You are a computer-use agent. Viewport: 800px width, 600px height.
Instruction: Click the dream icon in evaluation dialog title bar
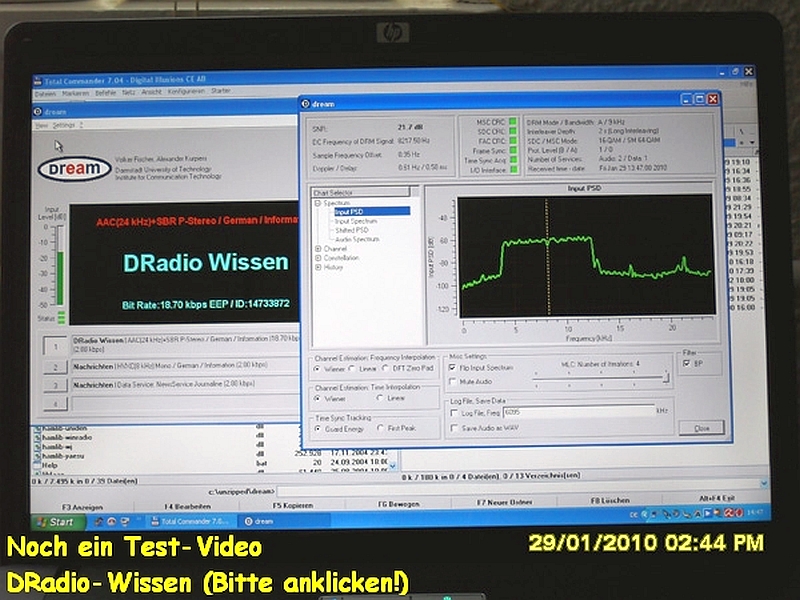click(306, 104)
